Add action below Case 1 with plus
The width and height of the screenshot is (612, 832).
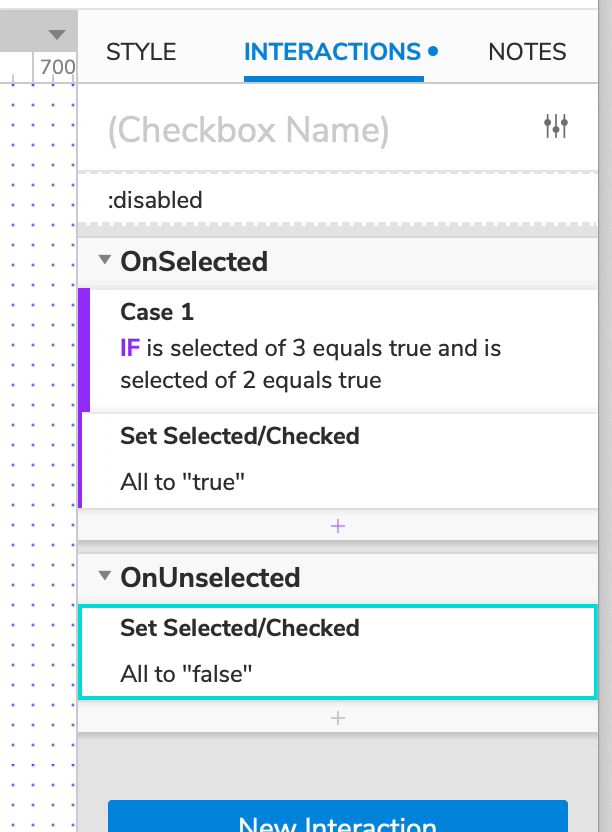338,525
